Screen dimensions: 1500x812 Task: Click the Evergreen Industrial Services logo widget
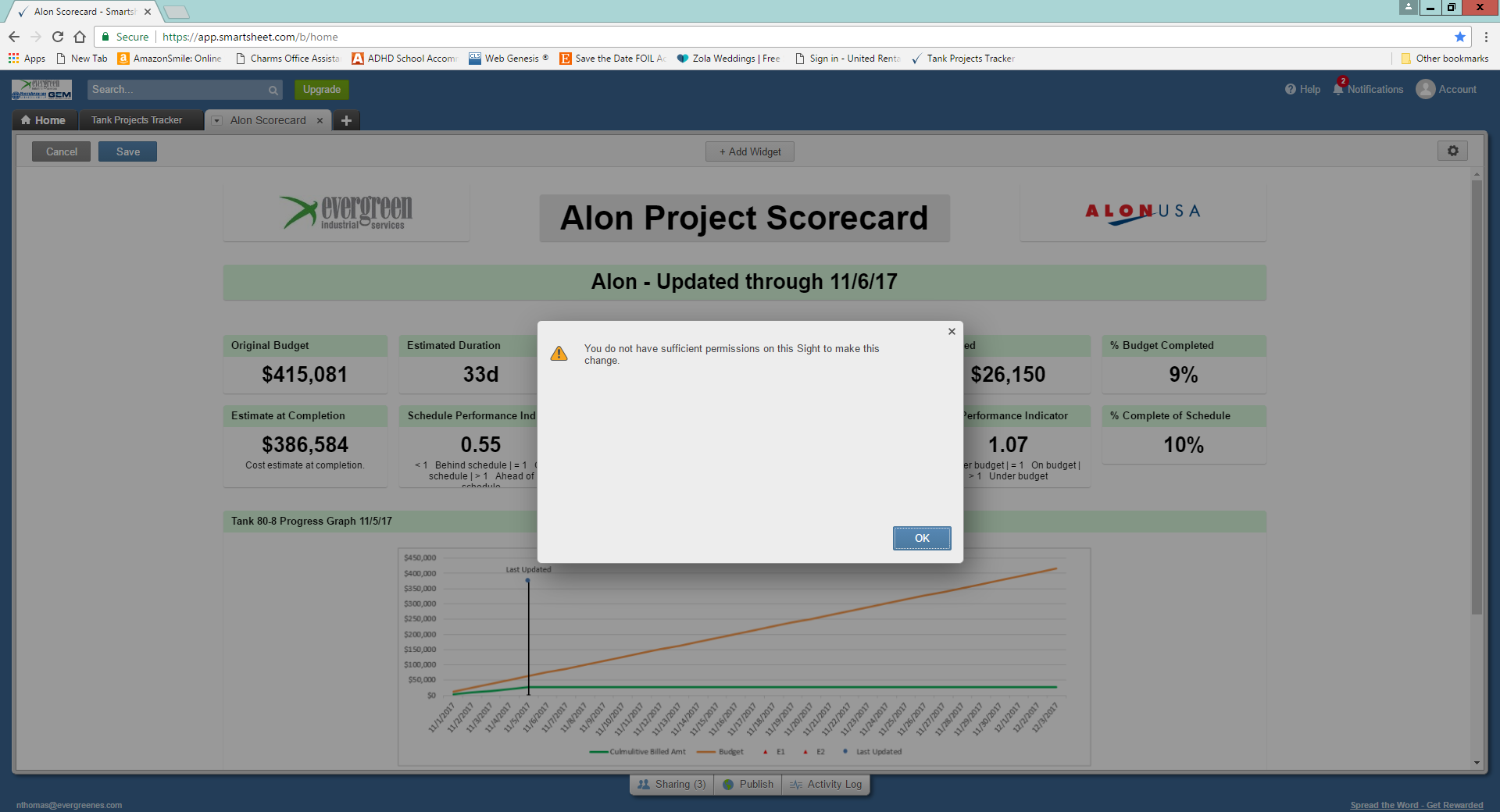coord(346,212)
